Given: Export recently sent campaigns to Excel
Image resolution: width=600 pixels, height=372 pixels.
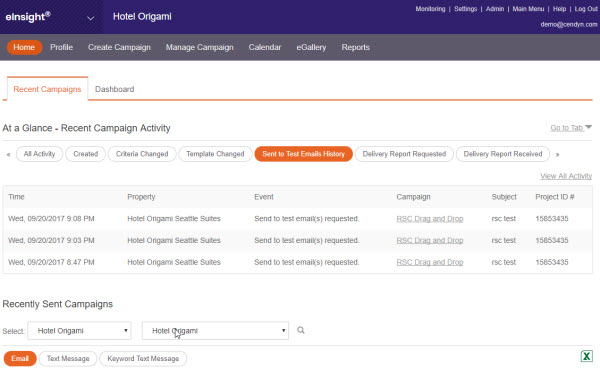Looking at the screenshot, I should point(586,356).
